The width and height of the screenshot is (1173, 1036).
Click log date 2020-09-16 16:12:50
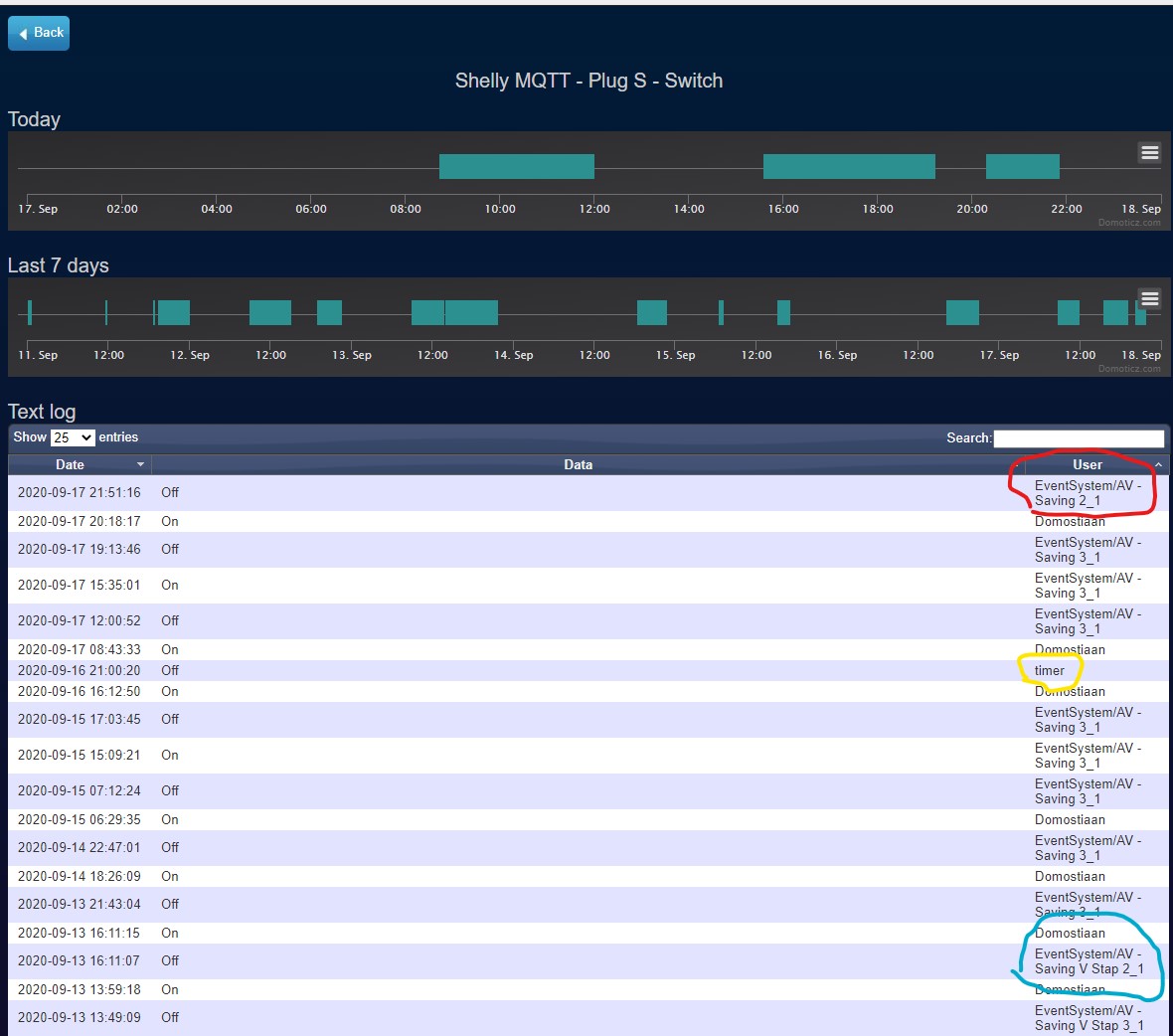[x=80, y=691]
